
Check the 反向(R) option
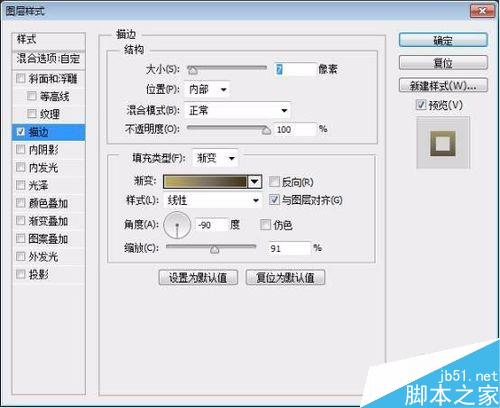pos(274,182)
